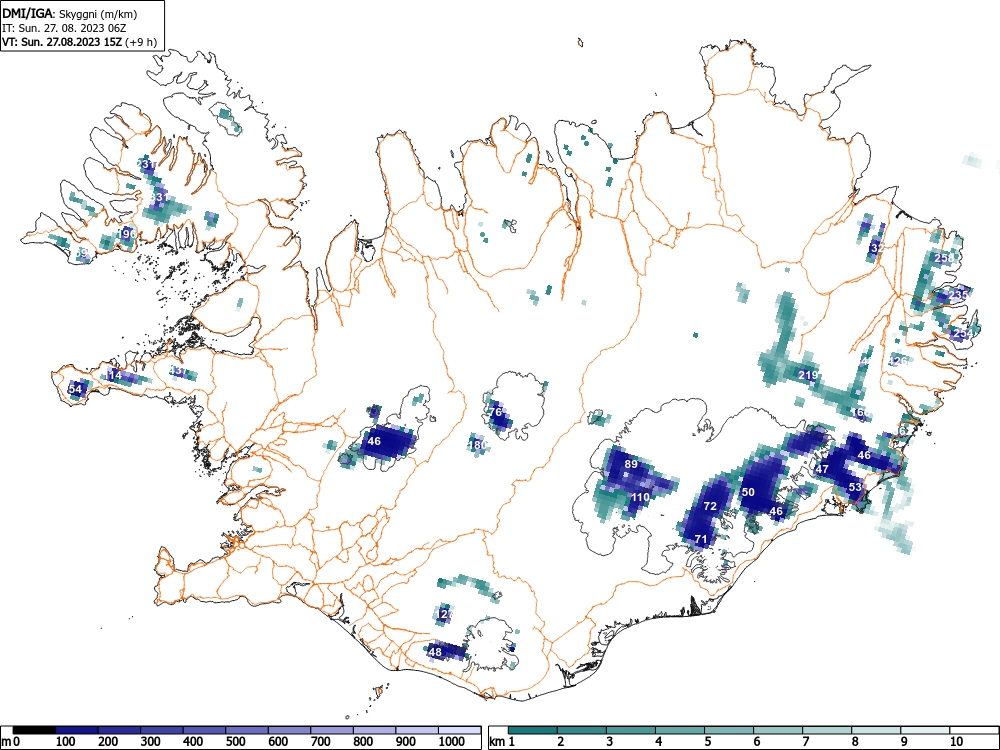Image resolution: width=1000 pixels, height=750 pixels.
Task: Click the 50 visibility label
Action: (x=749, y=492)
